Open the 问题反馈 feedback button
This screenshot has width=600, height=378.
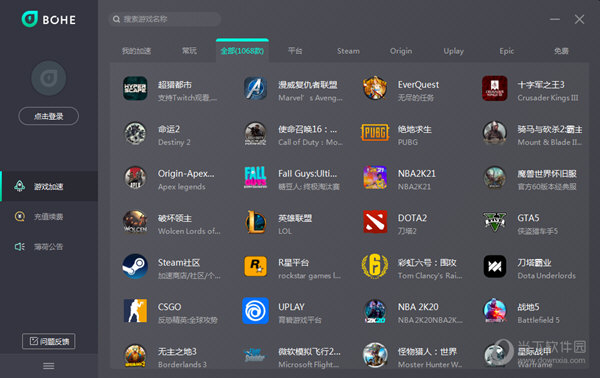pyautogui.click(x=49, y=341)
